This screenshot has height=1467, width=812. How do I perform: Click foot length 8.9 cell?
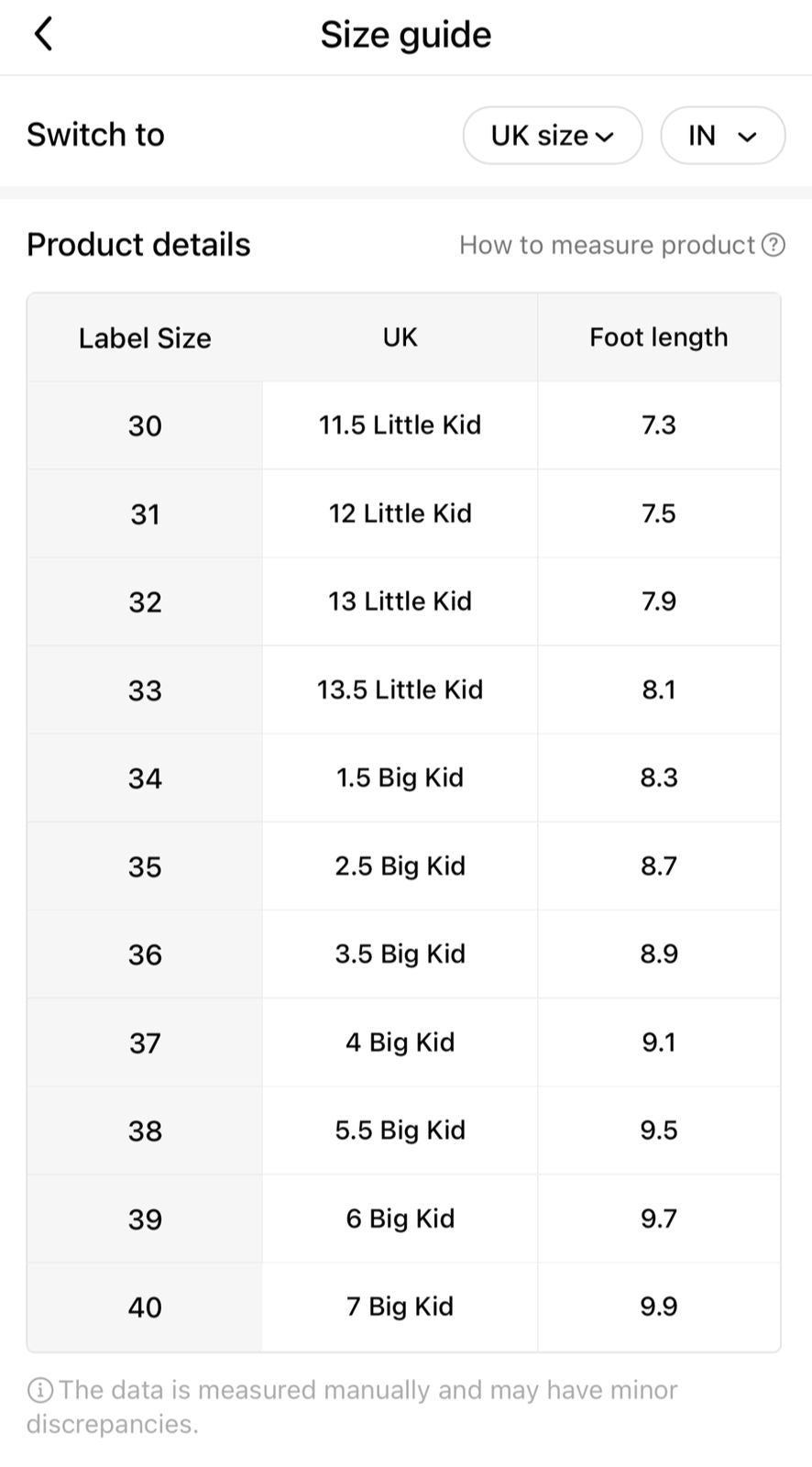click(659, 954)
